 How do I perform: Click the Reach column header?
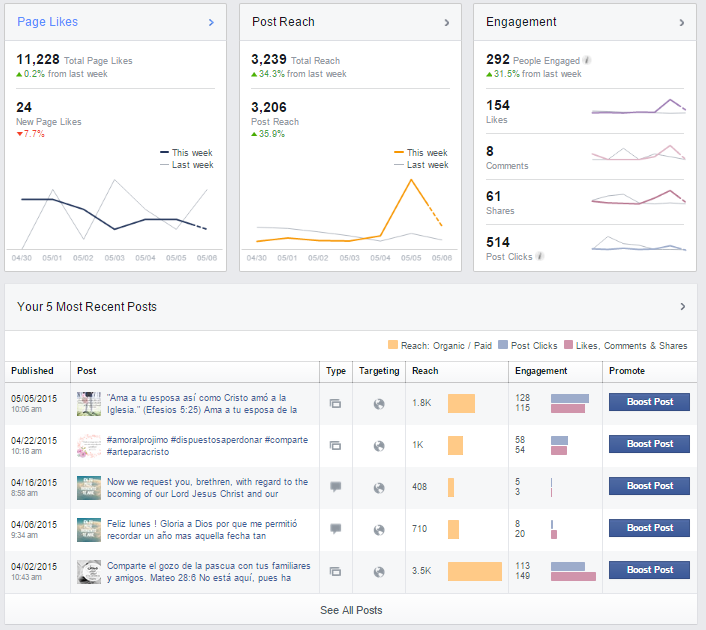click(x=425, y=371)
